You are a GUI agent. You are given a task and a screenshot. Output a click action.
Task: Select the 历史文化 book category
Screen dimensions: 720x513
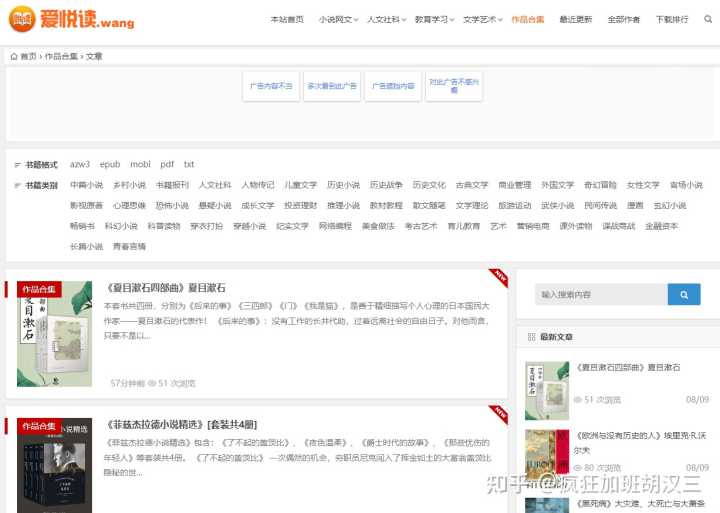tap(429, 185)
